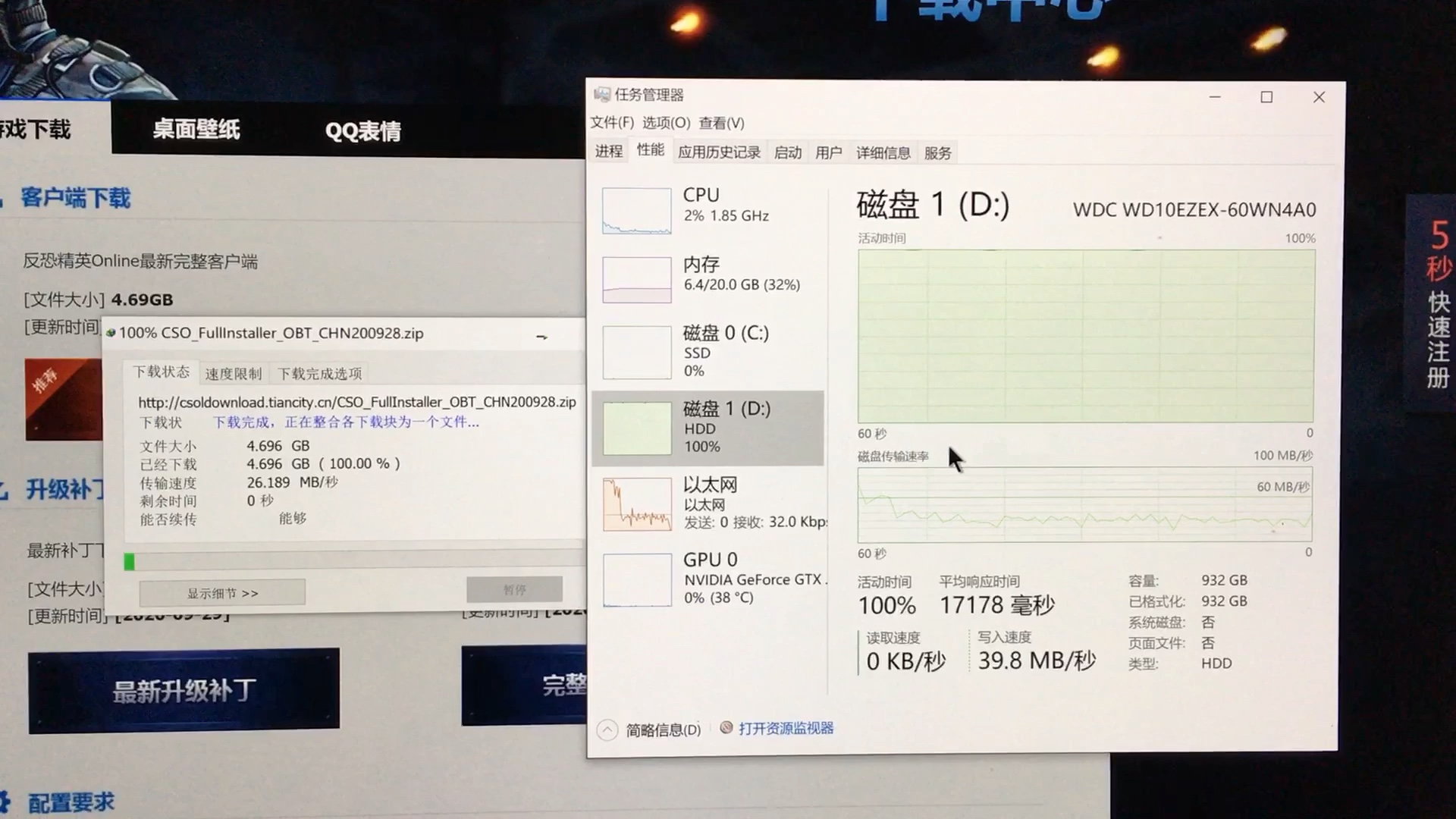The height and width of the screenshot is (819, 1456).
Task: Switch to the 速度限制 tab in download dialog
Action: click(x=233, y=372)
